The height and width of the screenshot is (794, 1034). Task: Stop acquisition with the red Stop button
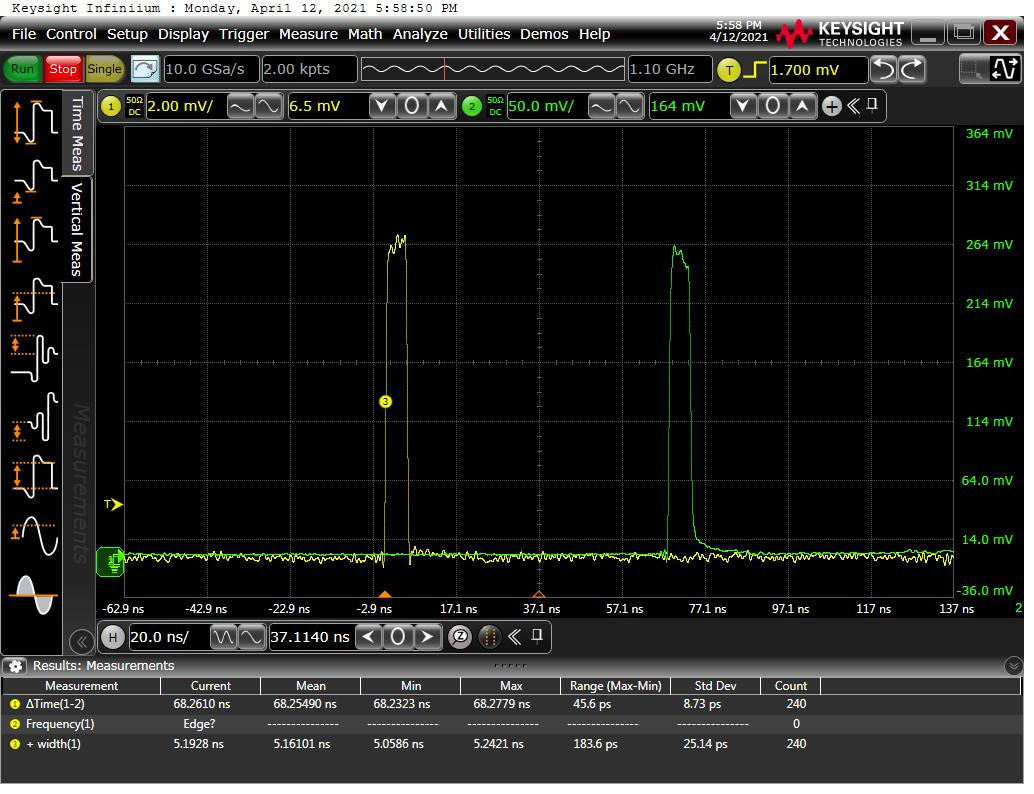[x=63, y=69]
